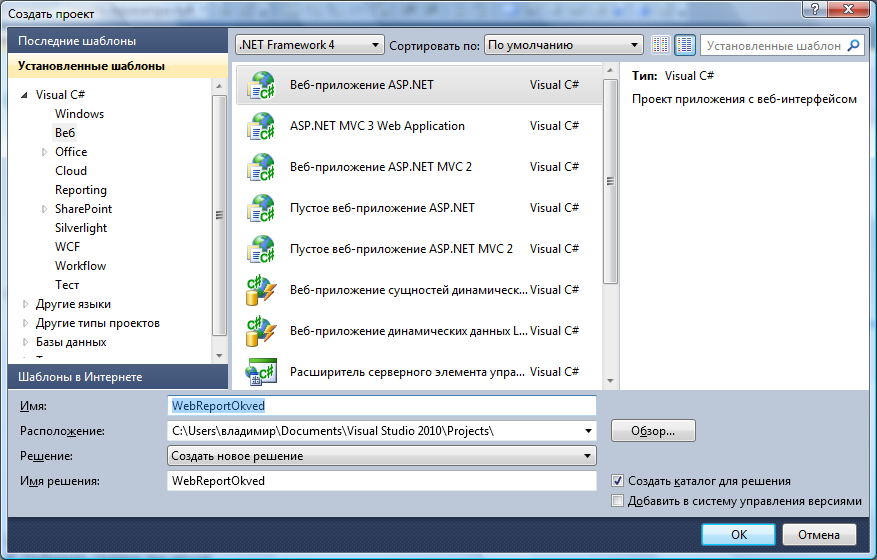The image size is (877, 560).
Task: Select Пустое веб-приложение ASP.NET template name
Action: (382, 208)
